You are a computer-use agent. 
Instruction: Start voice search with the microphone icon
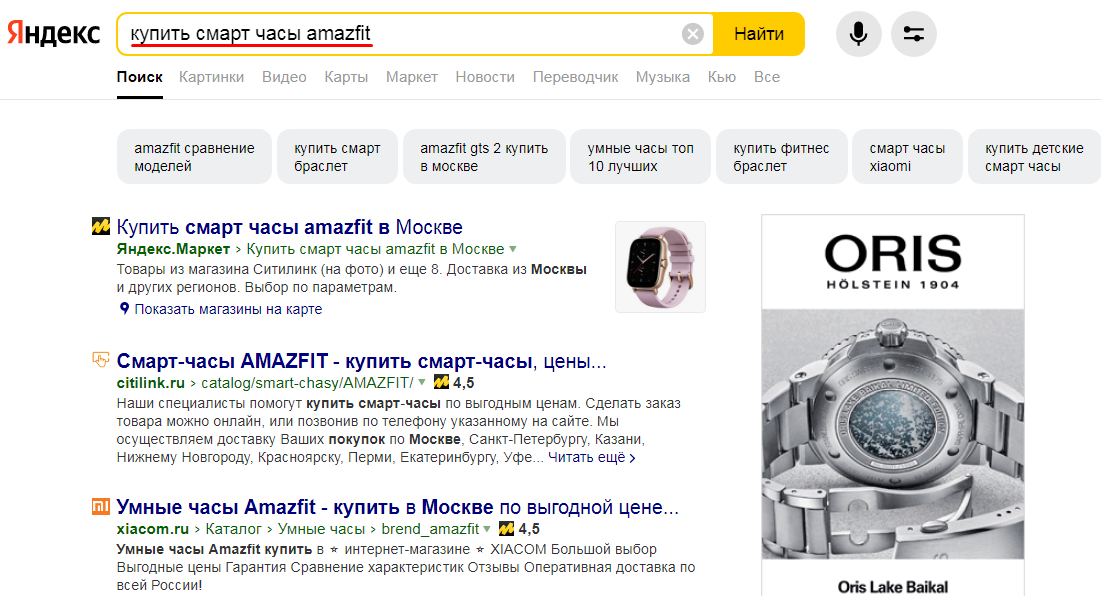tap(858, 34)
